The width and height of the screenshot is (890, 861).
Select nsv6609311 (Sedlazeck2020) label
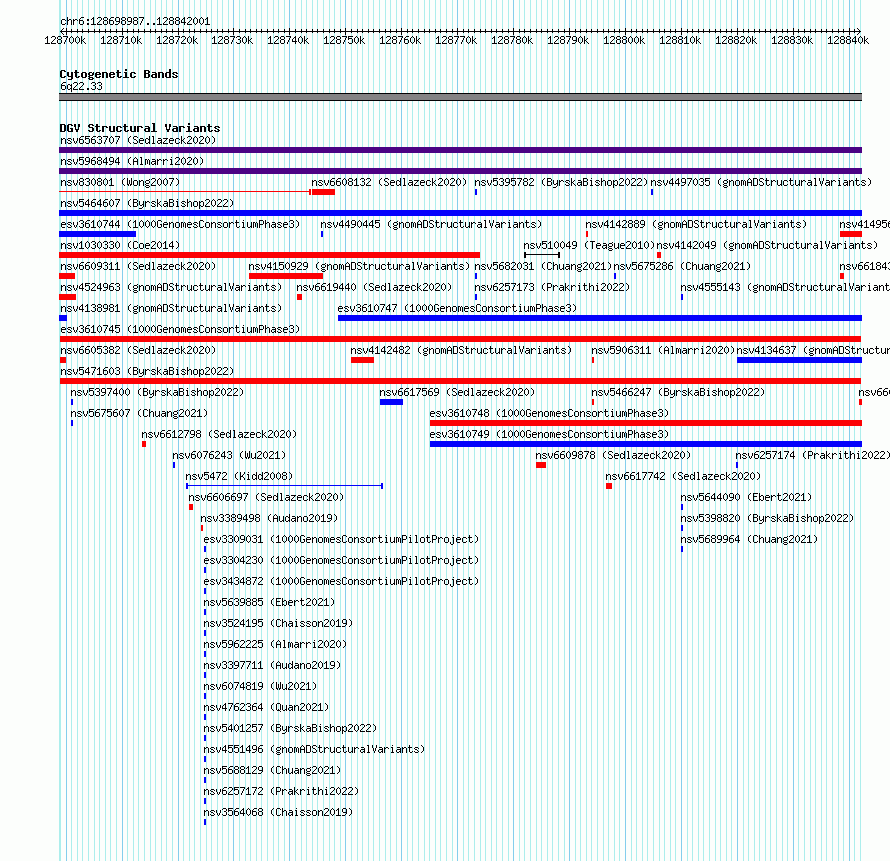(138, 266)
